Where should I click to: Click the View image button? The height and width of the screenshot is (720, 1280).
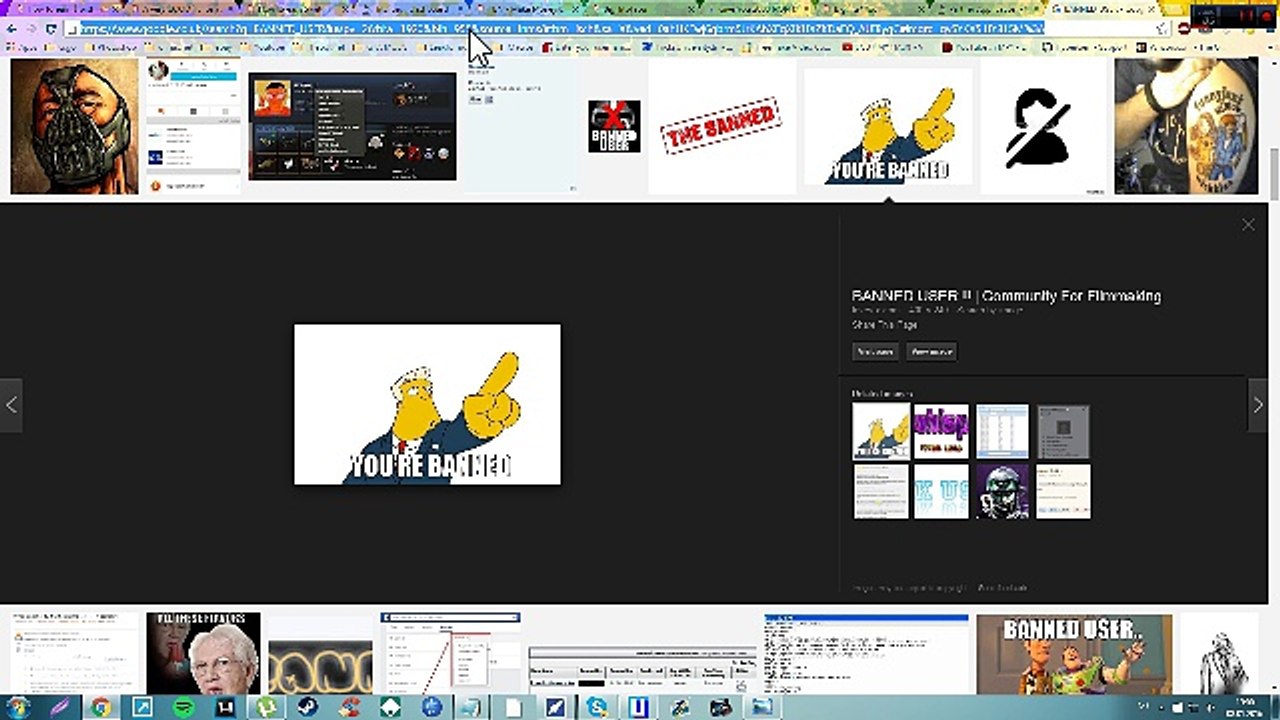[x=932, y=351]
